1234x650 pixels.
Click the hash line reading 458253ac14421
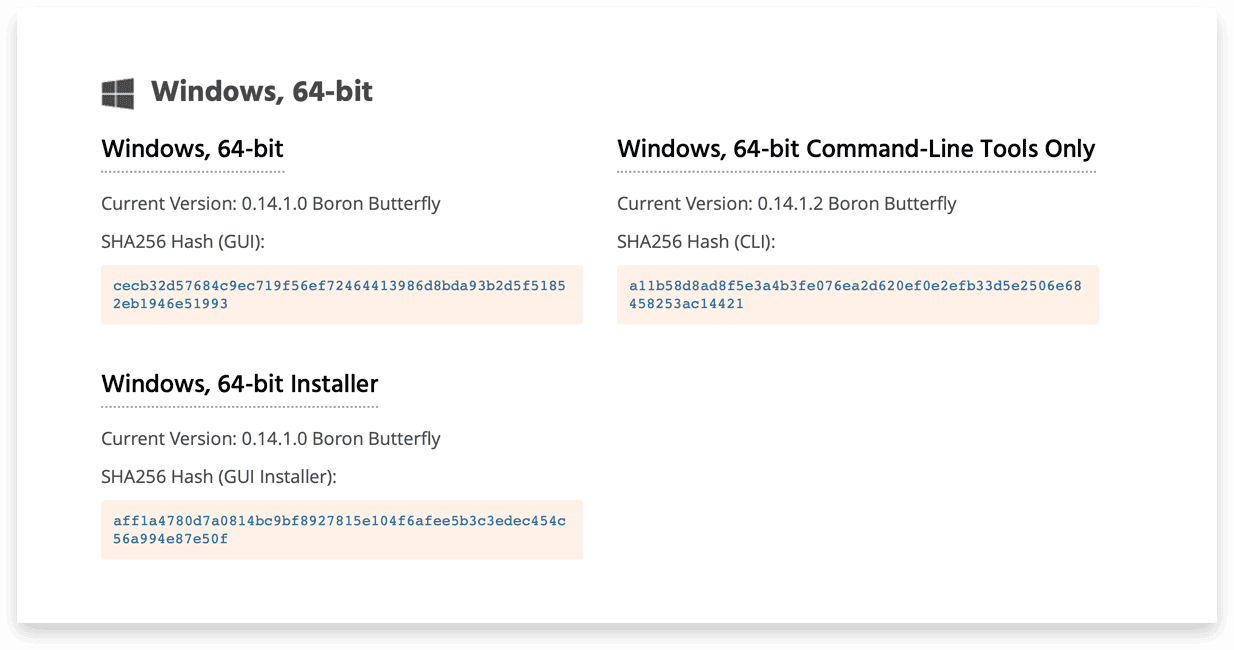tap(686, 303)
